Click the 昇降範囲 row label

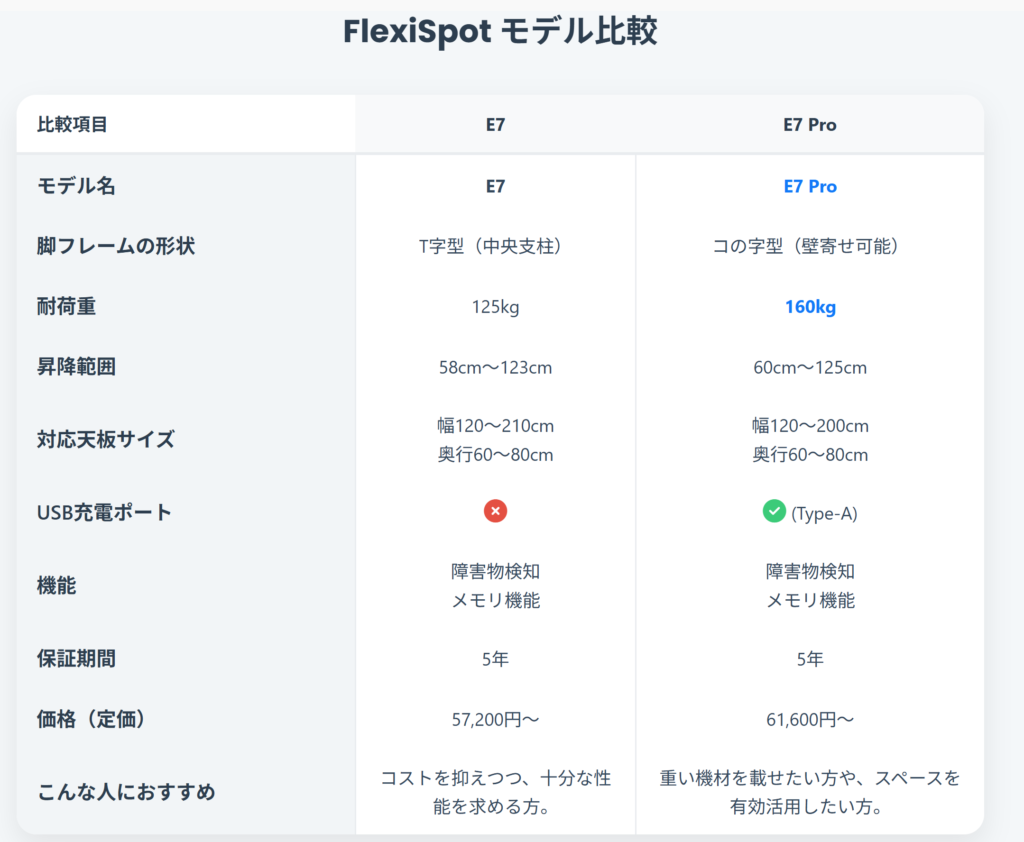tap(76, 367)
